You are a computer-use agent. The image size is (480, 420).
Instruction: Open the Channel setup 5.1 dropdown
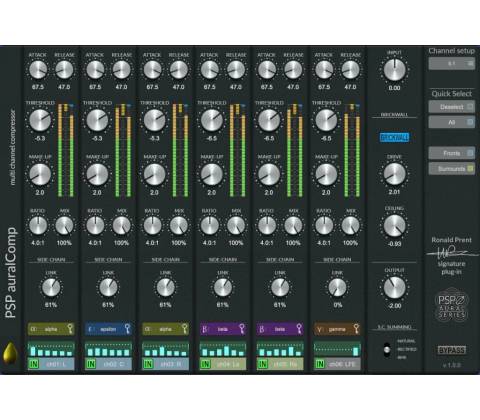[452, 63]
